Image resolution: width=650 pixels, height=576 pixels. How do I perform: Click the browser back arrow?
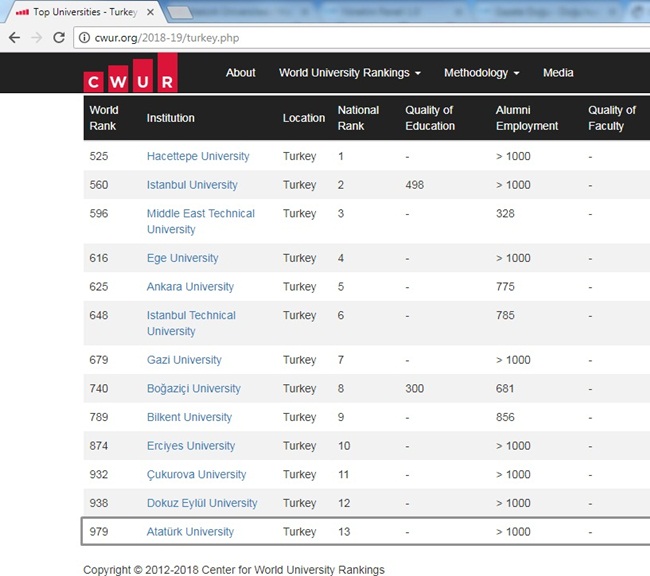point(15,38)
